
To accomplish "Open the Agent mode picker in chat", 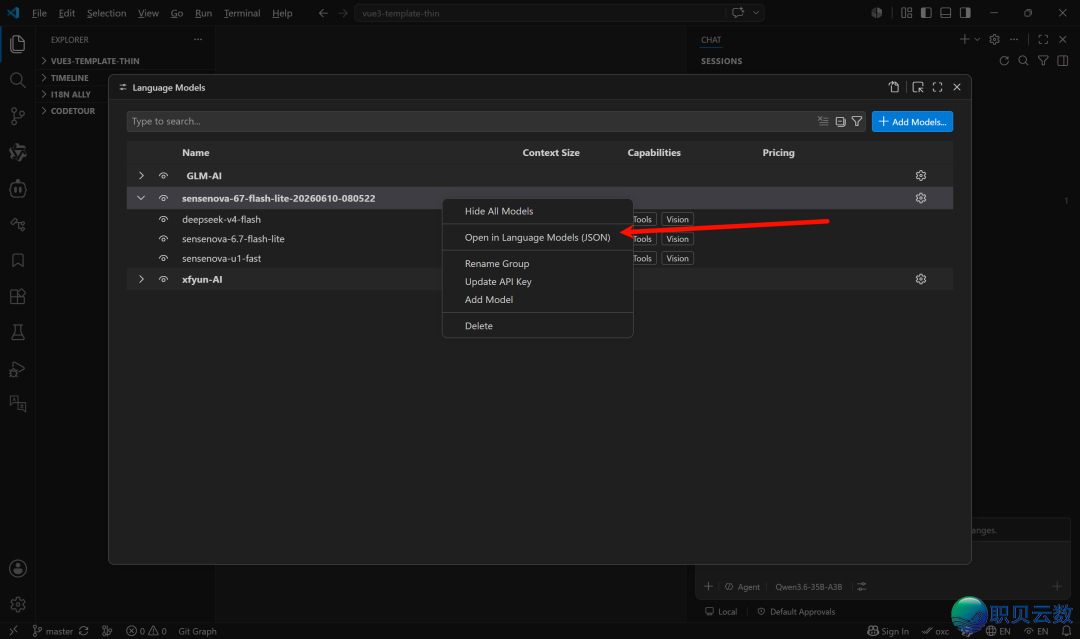I will coord(742,587).
